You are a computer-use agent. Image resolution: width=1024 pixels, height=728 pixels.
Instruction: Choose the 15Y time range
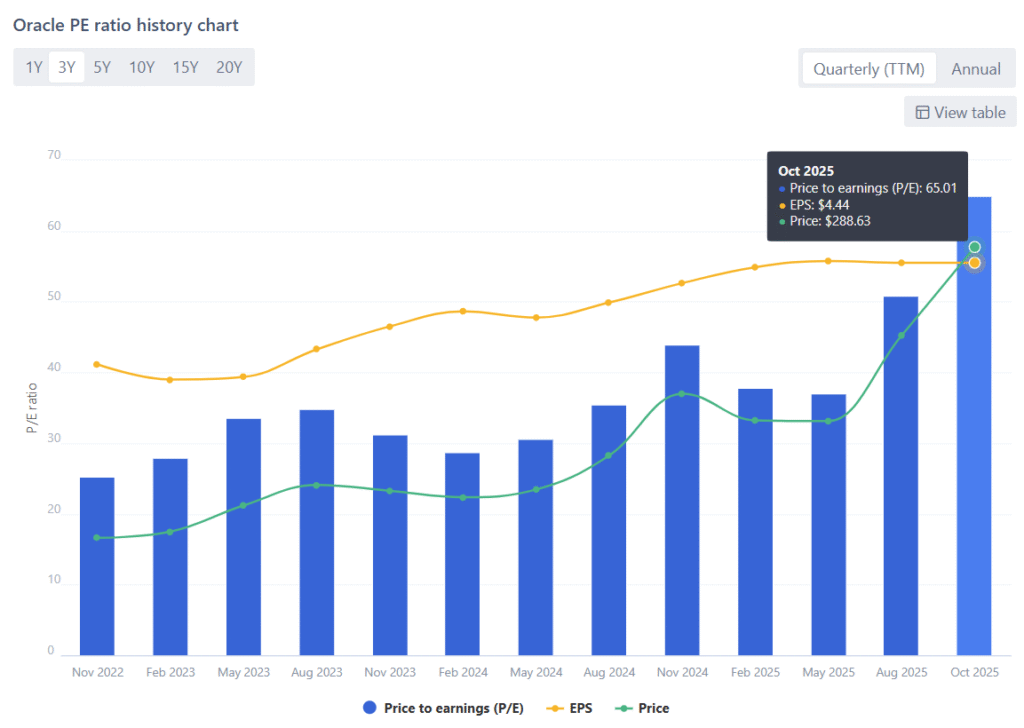pyautogui.click(x=185, y=68)
